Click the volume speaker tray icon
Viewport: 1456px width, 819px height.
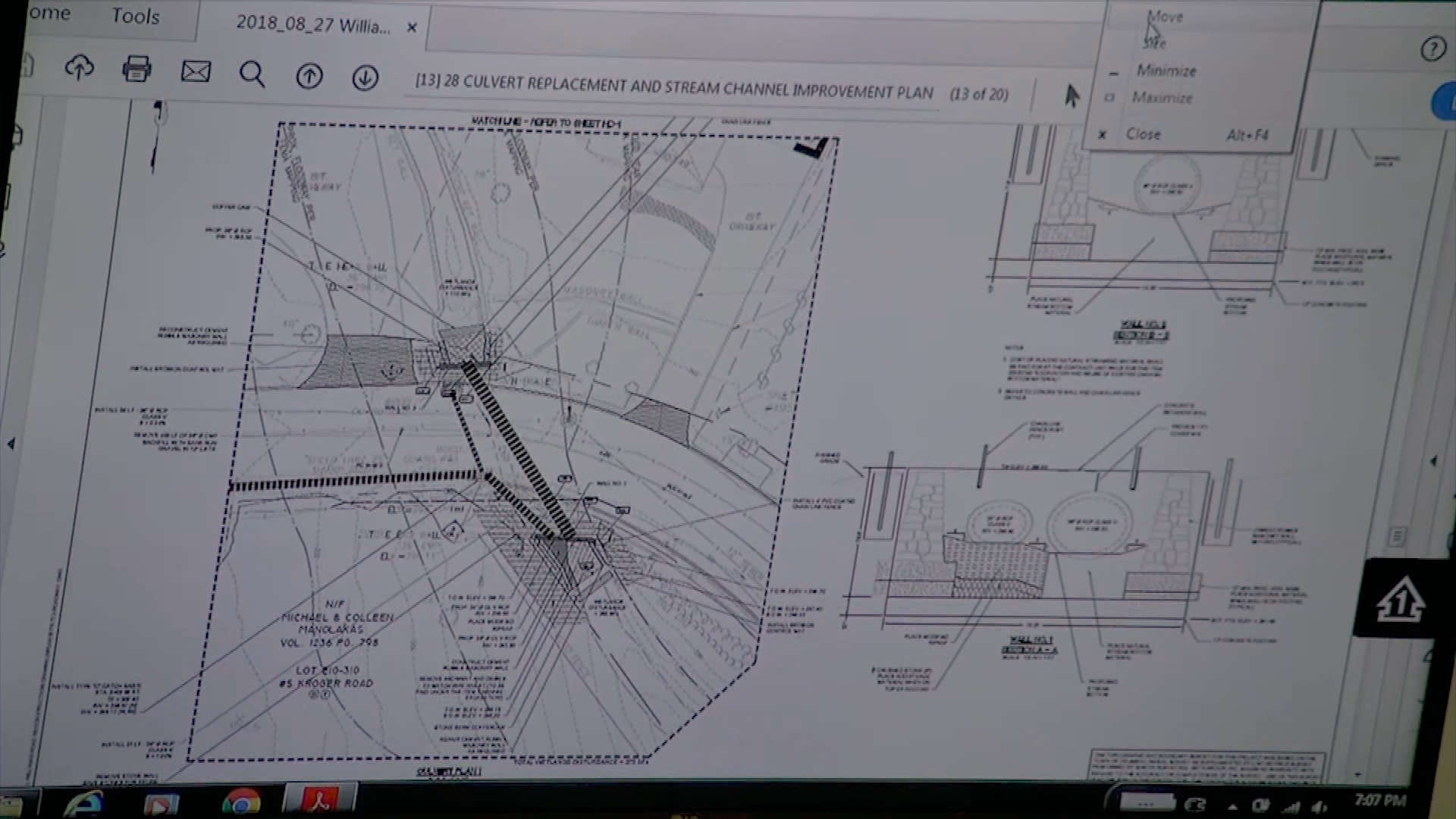point(1319,807)
